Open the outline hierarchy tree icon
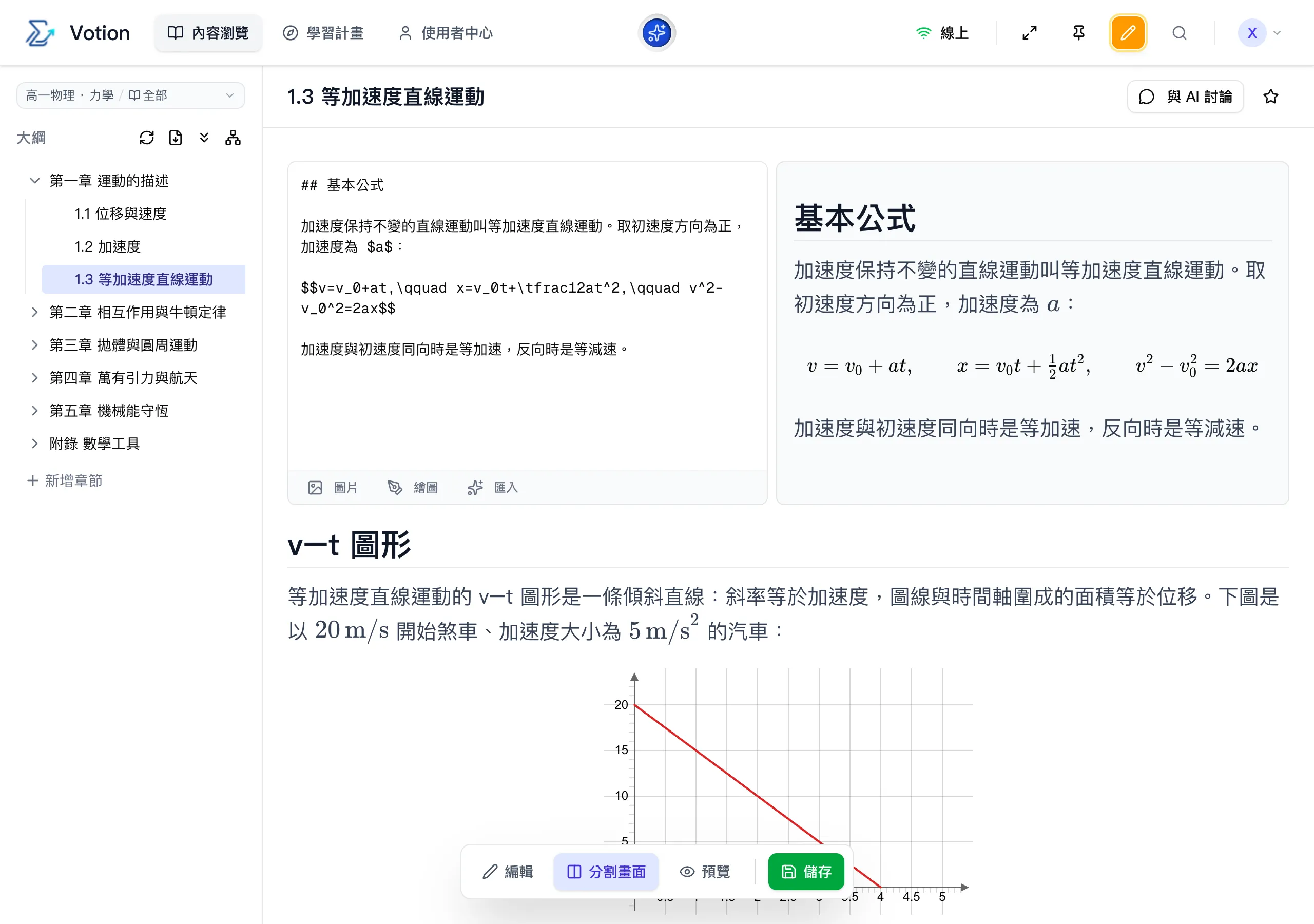Viewport: 1314px width, 924px height. [233, 138]
